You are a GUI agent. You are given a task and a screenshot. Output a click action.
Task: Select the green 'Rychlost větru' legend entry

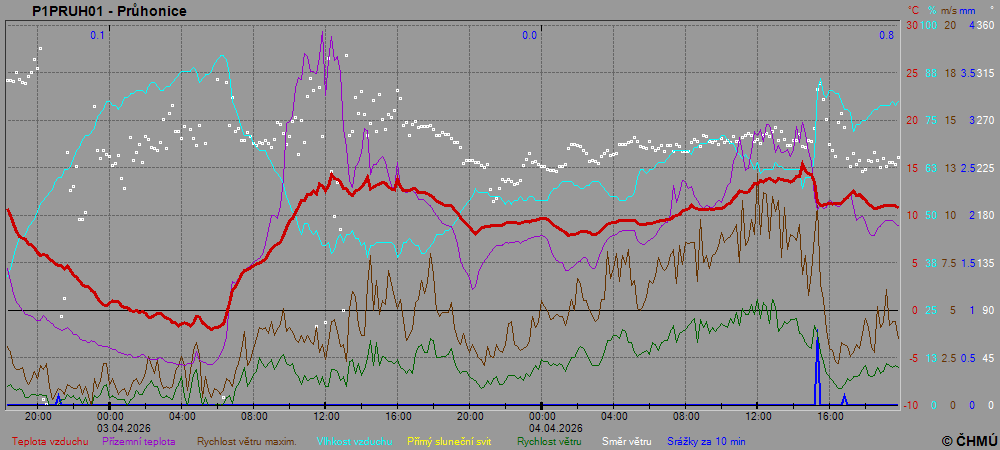549,441
